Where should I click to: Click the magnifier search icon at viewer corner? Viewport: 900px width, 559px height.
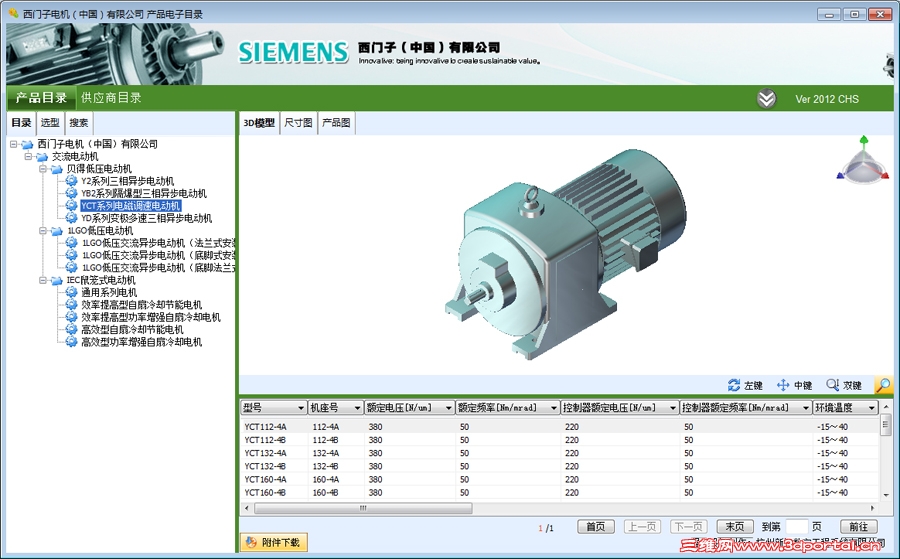883,385
